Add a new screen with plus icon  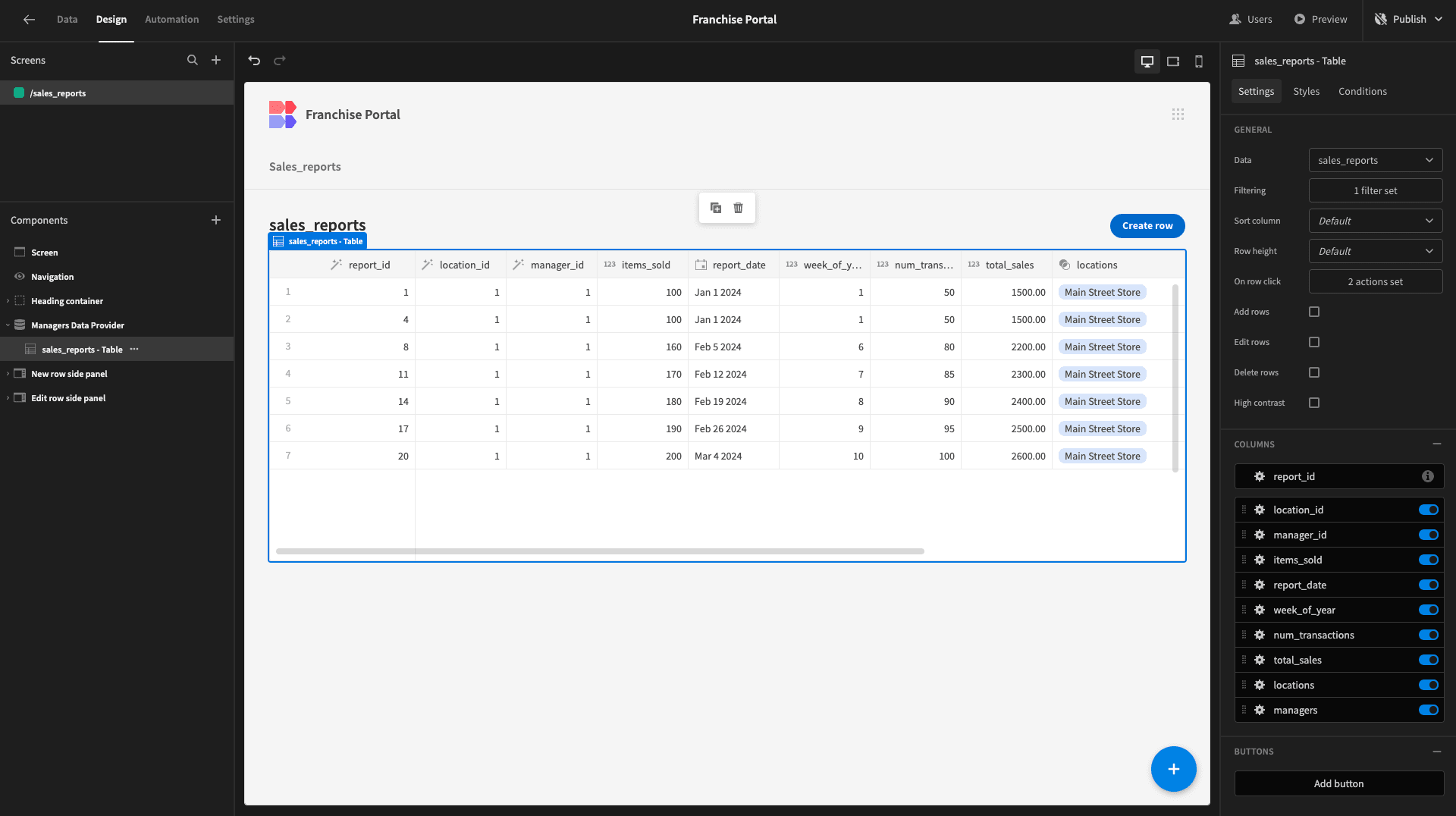[216, 60]
